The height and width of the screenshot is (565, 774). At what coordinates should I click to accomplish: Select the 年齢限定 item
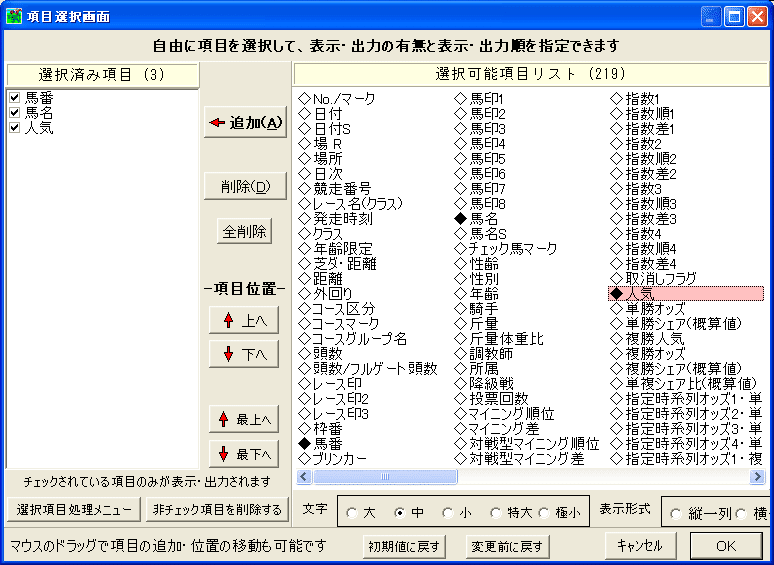336,249
